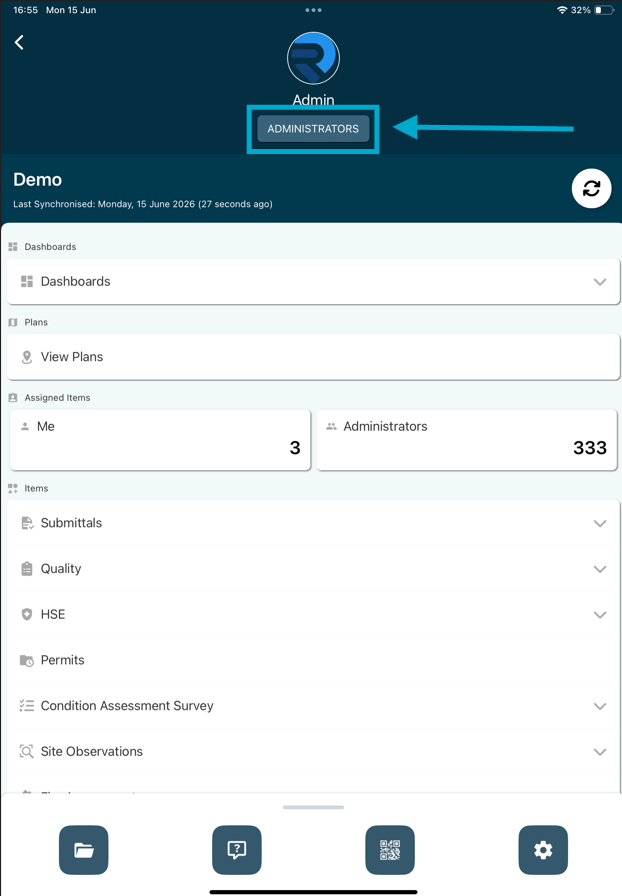The height and width of the screenshot is (896, 622).
Task: Click the ADMINISTRATORS role badge
Action: pos(313,129)
